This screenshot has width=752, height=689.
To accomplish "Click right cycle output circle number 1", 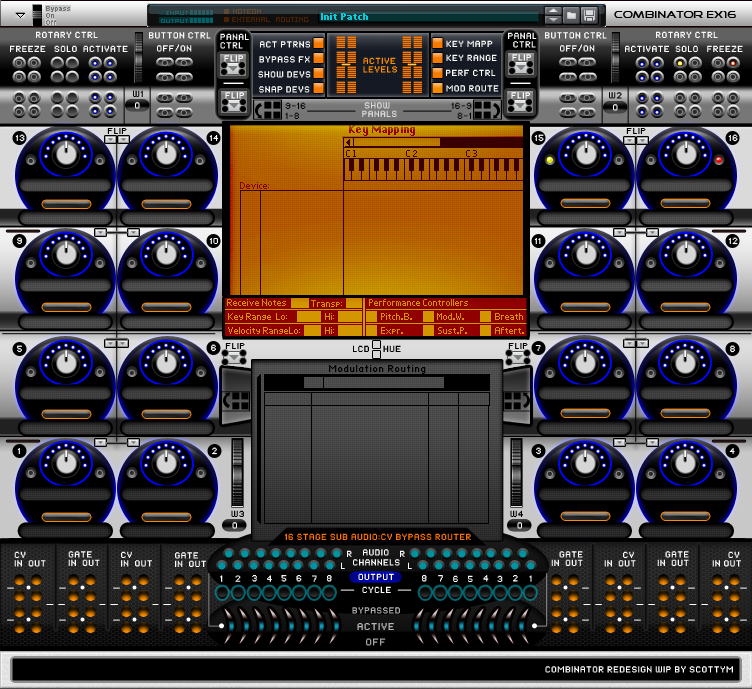I will 530,593.
